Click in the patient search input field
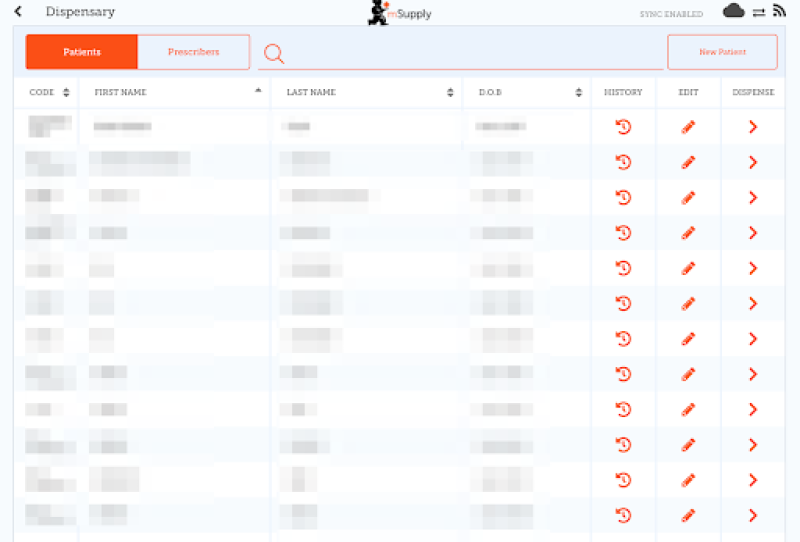The width and height of the screenshot is (800, 542). point(470,54)
